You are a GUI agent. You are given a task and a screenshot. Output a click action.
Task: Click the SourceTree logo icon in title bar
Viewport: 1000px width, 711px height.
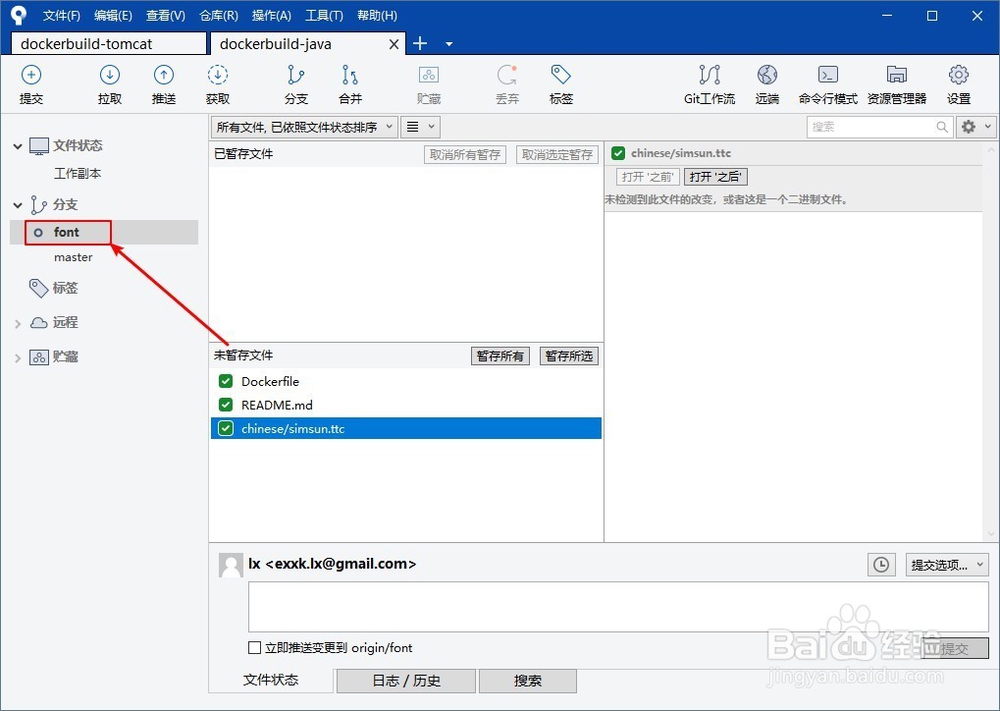(19, 15)
